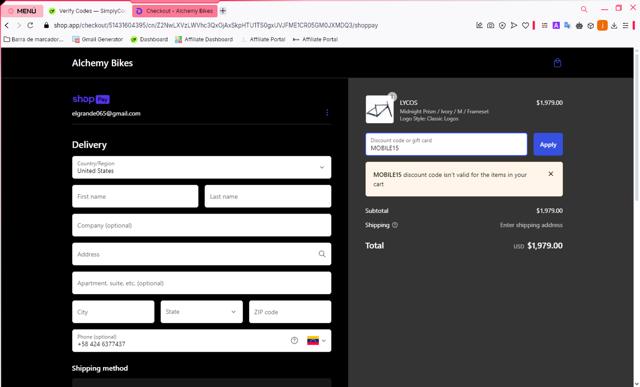Open the cube extensions icon
Image resolution: width=640 pixels, height=387 pixels.
click(x=591, y=25)
